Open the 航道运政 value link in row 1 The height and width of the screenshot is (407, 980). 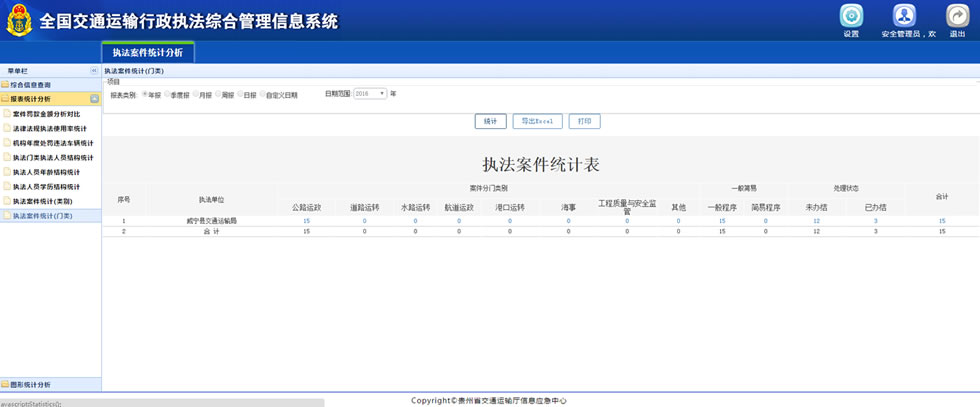tap(459, 221)
